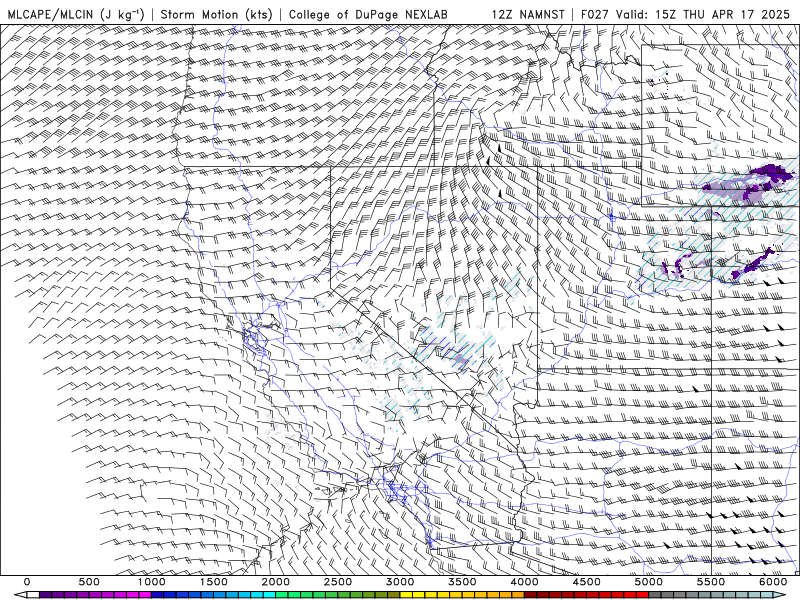Click the 12Z NAMNST model run label
This screenshot has width=800, height=600.
click(528, 14)
